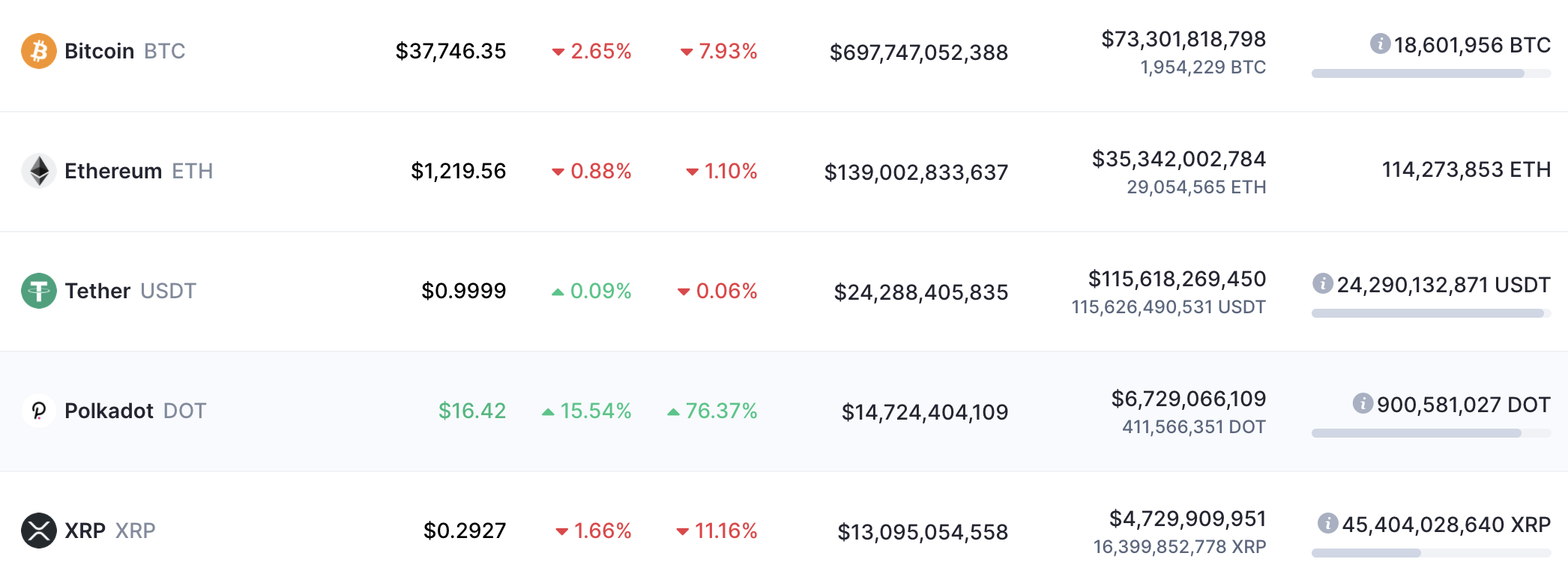The height and width of the screenshot is (586, 1568).
Task: Click XRP's $13,095,054,558 market cap
Action: [x=923, y=532]
